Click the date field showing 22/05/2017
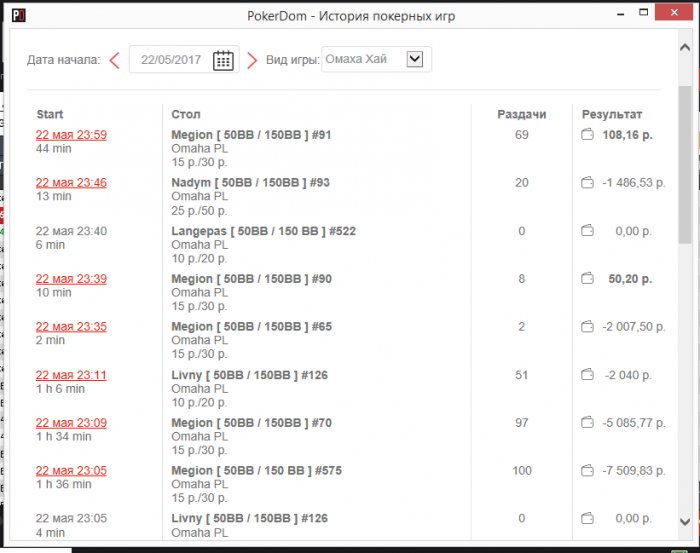The height and width of the screenshot is (553, 700). pyautogui.click(x=171, y=60)
